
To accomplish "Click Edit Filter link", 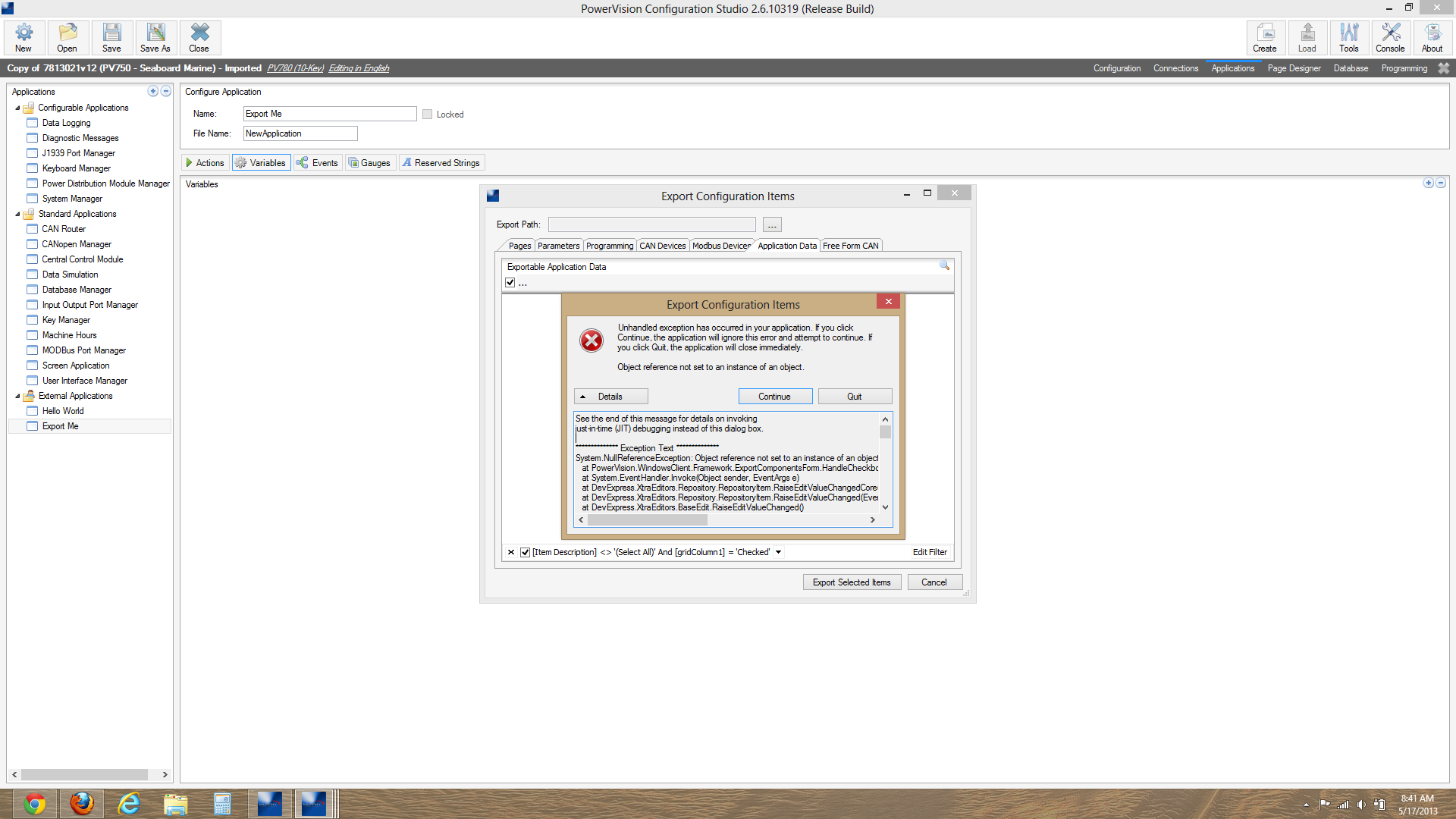I will [x=930, y=552].
